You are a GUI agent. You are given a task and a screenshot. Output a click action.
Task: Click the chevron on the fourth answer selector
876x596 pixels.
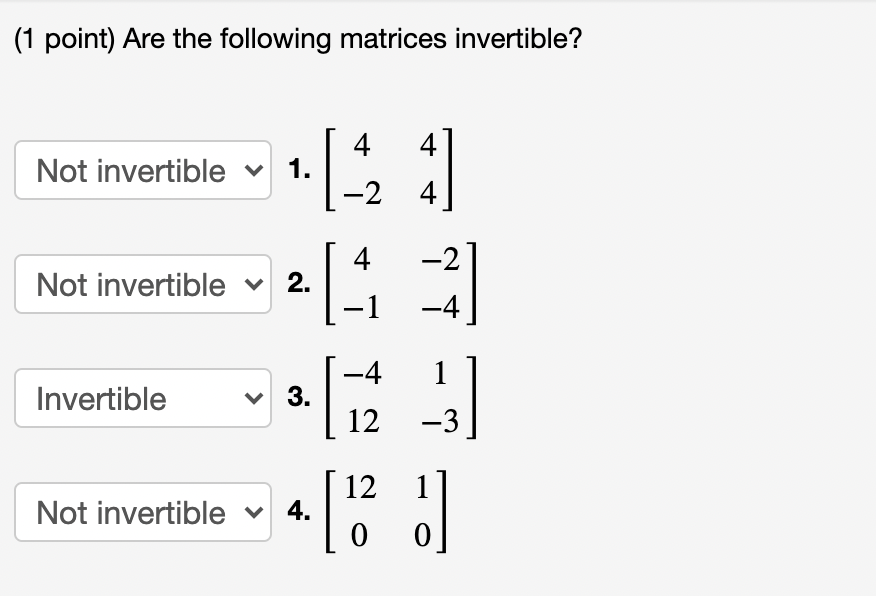(253, 512)
